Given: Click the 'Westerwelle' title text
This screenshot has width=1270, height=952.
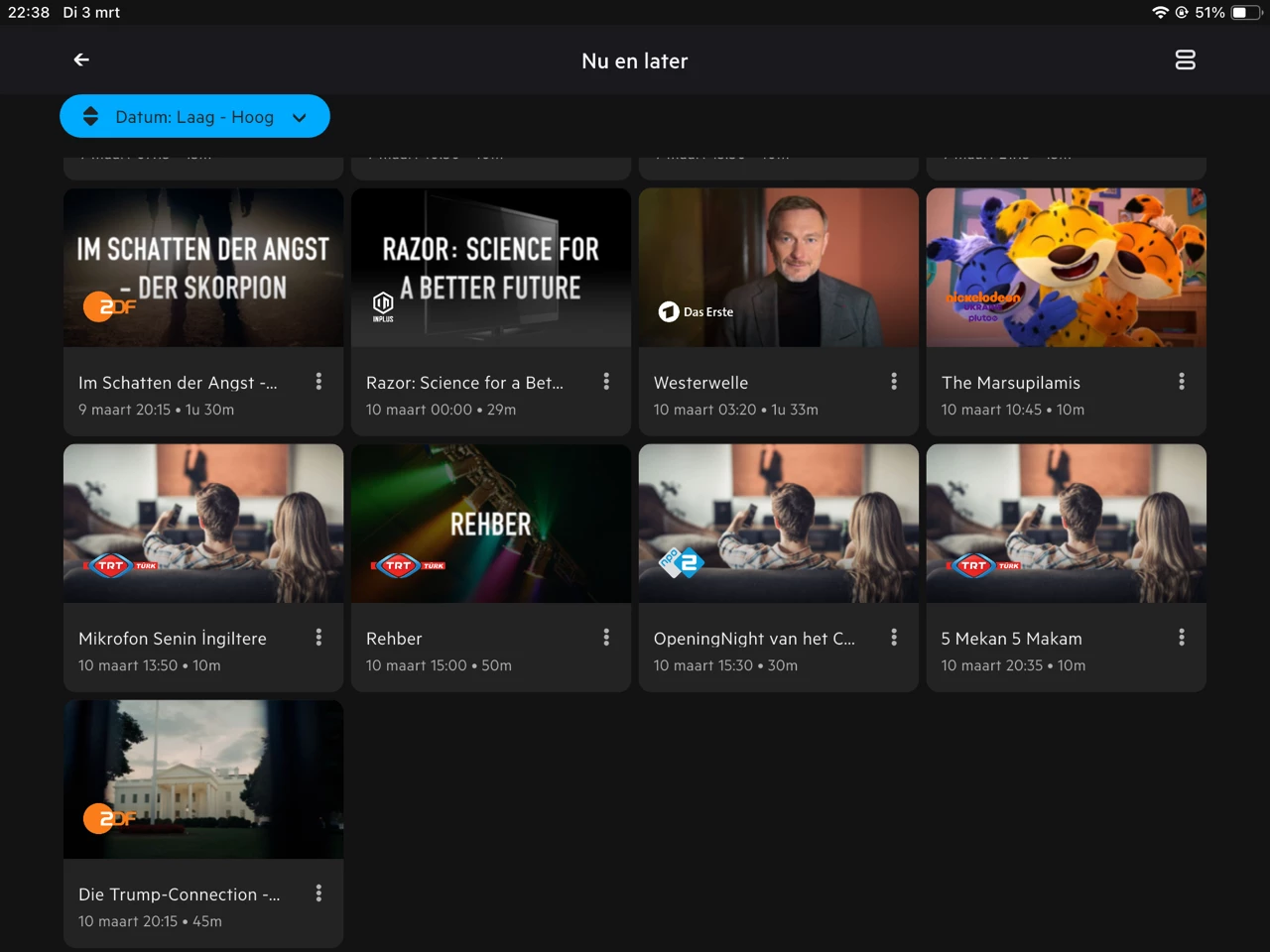Looking at the screenshot, I should (x=700, y=383).
